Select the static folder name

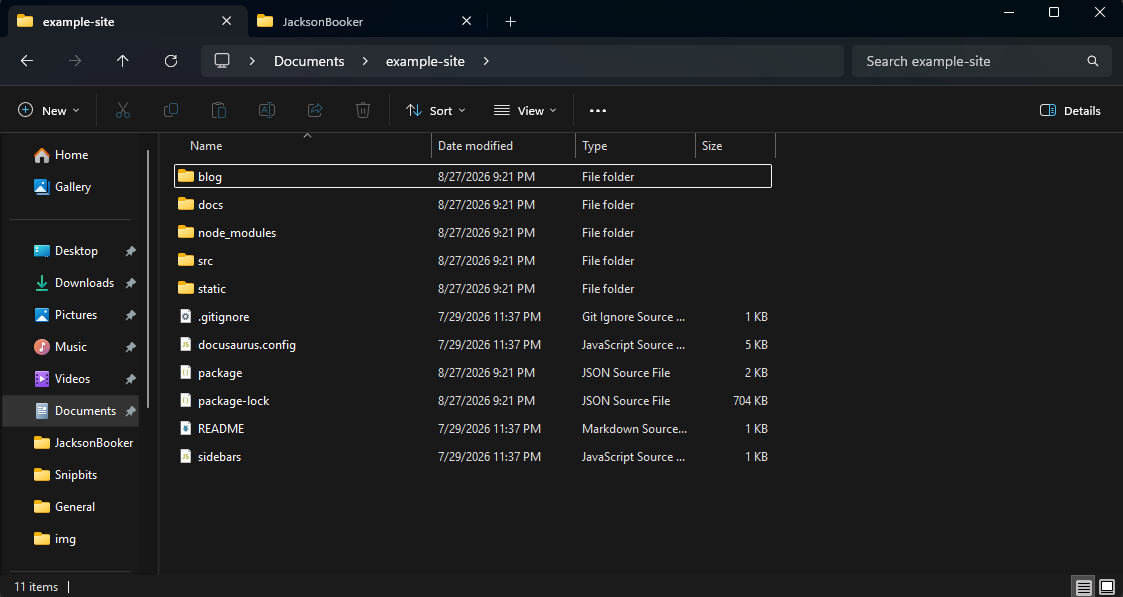[x=212, y=288]
